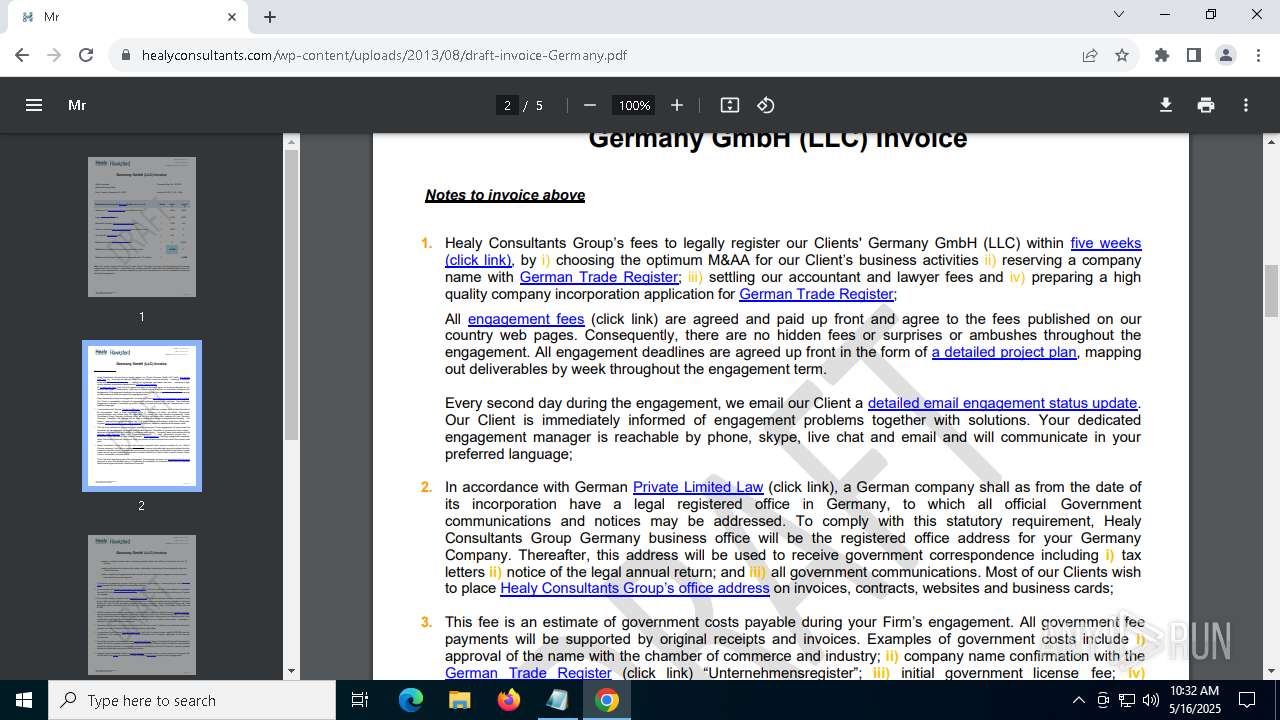This screenshot has width=1280, height=720.
Task: Open Chrome profile avatar
Action: pos(1226,55)
